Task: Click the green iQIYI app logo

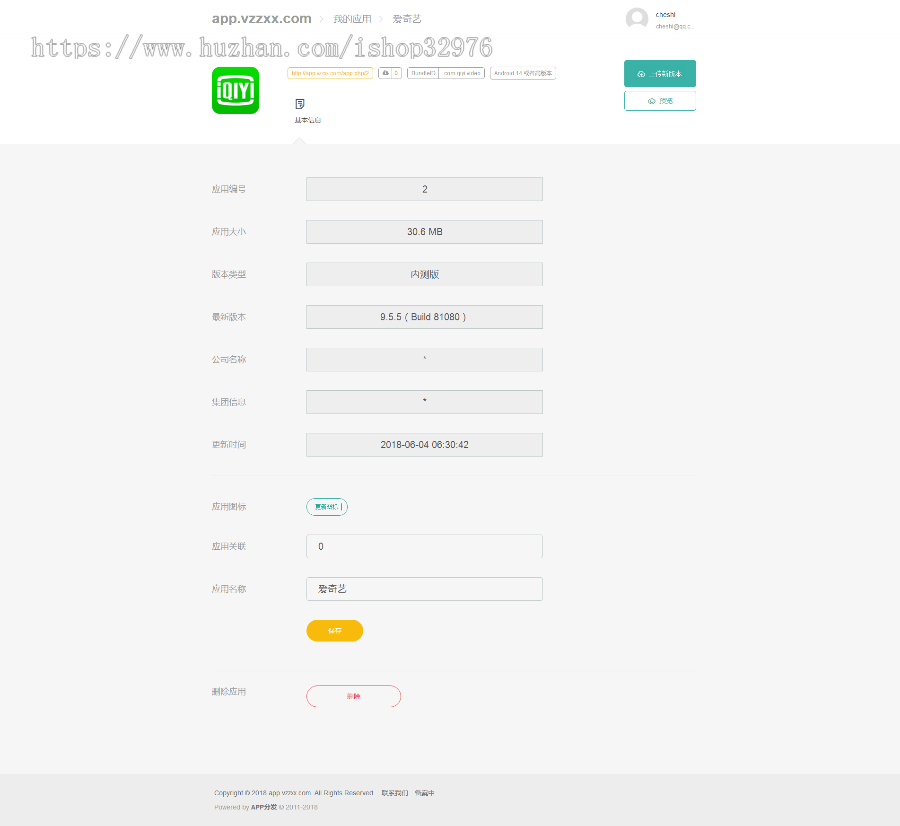Action: point(235,90)
